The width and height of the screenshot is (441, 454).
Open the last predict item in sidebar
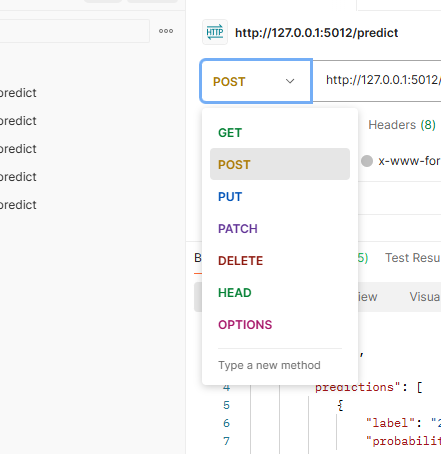point(18,205)
